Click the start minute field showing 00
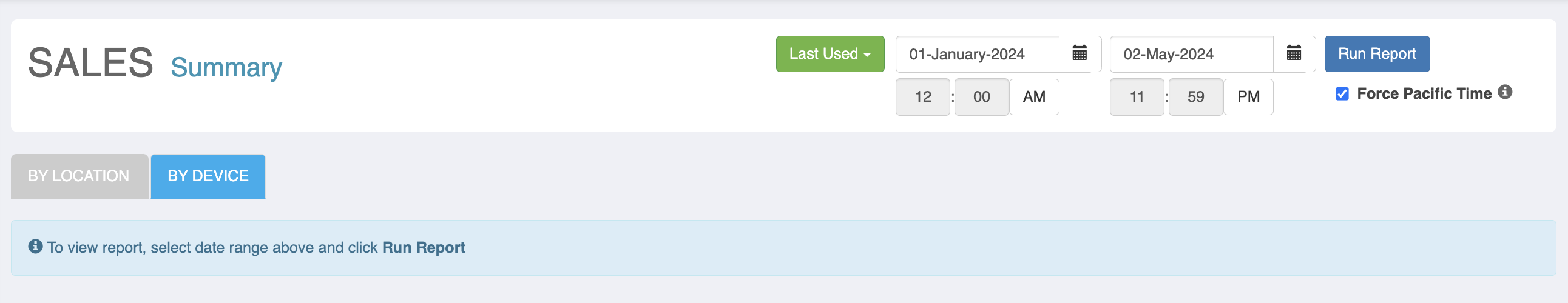The height and width of the screenshot is (303, 1568). click(981, 97)
